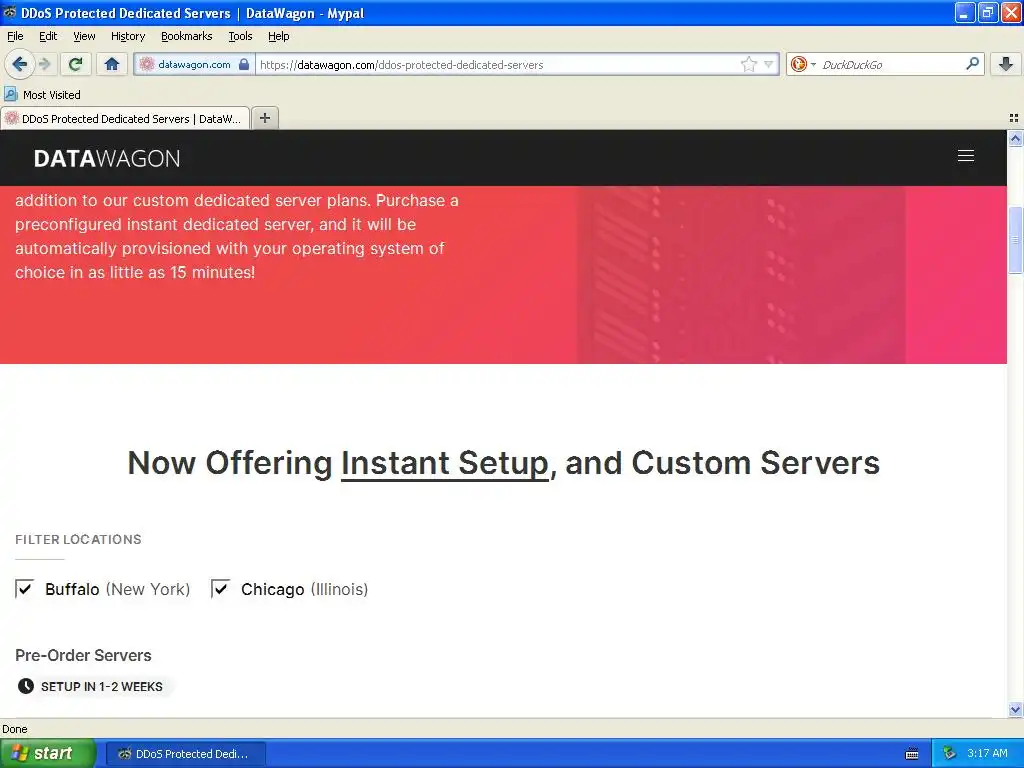Open the Most Visited bookmarks folder

(42, 95)
